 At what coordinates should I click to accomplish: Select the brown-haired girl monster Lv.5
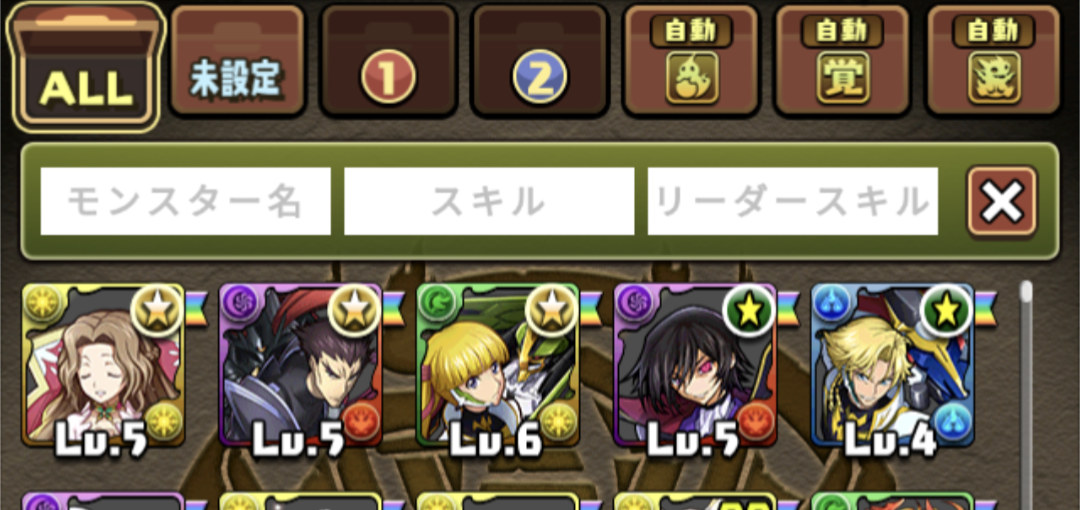(x=103, y=365)
